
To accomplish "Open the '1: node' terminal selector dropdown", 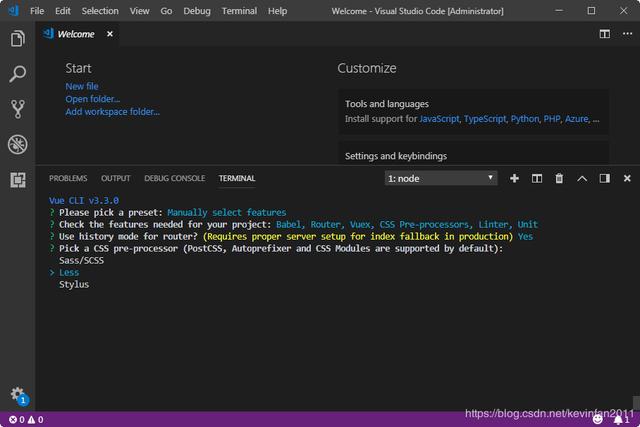I will 441,178.
